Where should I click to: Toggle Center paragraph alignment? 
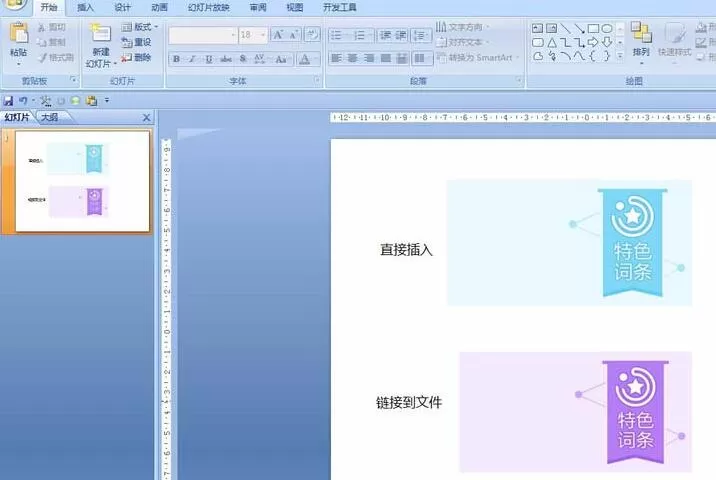click(353, 58)
